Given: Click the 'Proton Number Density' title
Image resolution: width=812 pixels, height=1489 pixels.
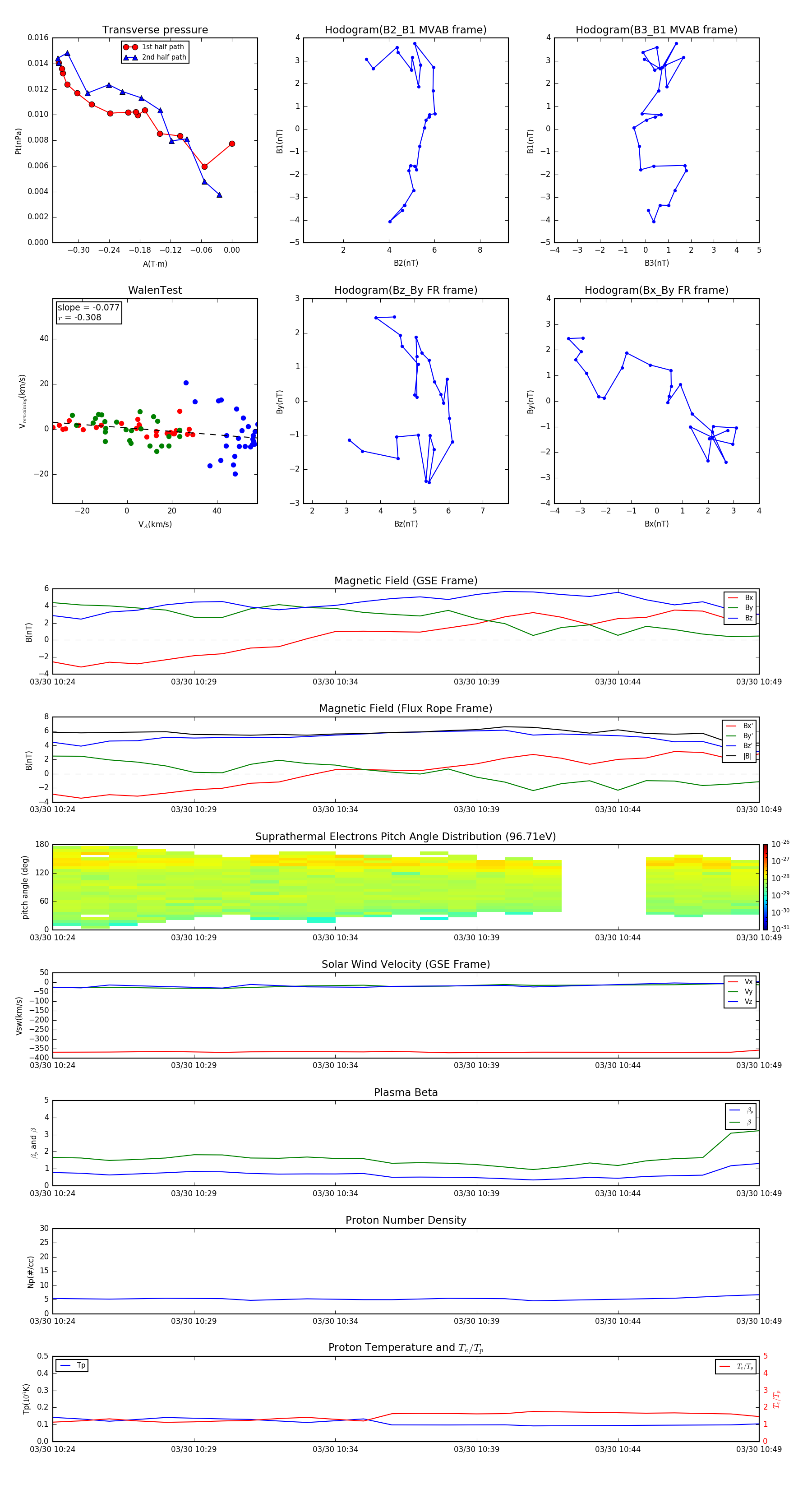Looking at the screenshot, I should pyautogui.click(x=406, y=1220).
